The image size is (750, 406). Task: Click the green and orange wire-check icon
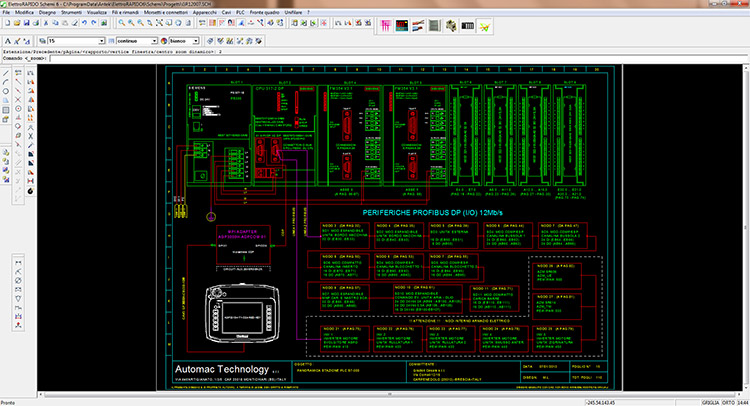(x=485, y=26)
